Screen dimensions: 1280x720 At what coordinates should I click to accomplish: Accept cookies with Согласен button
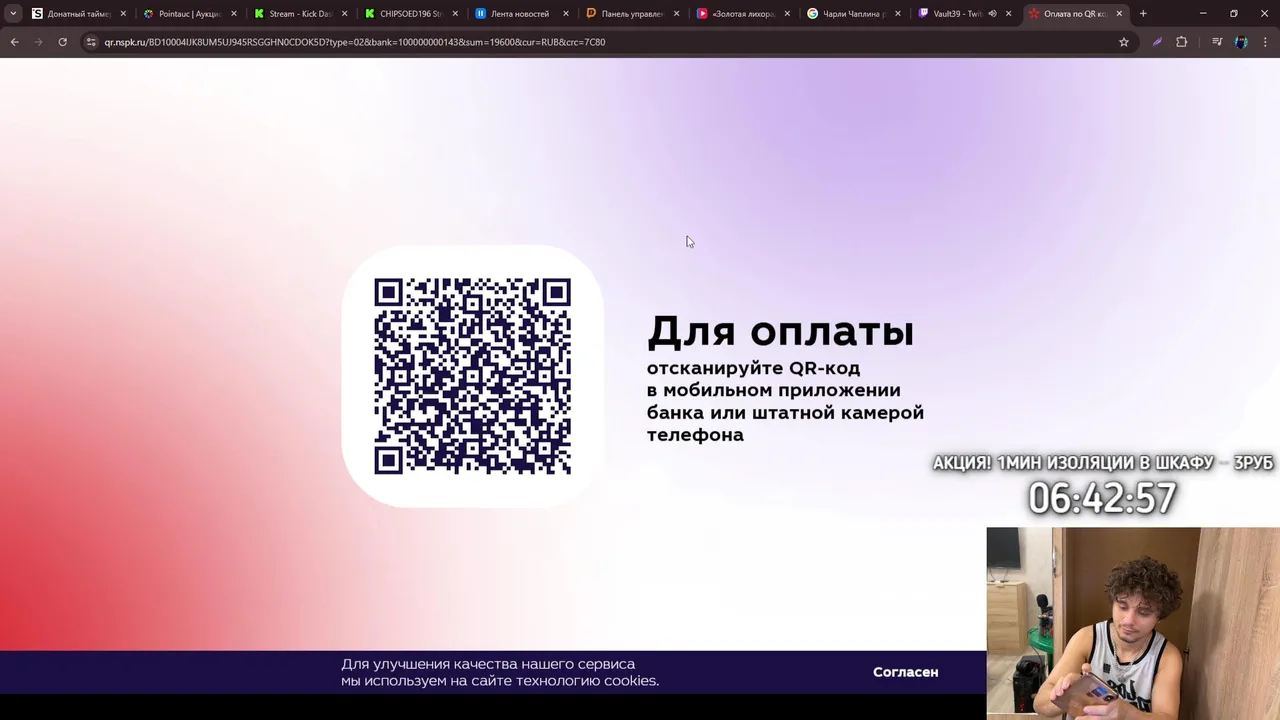(x=905, y=672)
